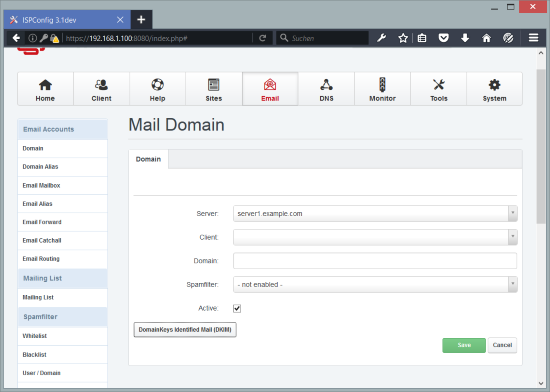Open the Home module
The width and height of the screenshot is (550, 392).
coord(45,89)
